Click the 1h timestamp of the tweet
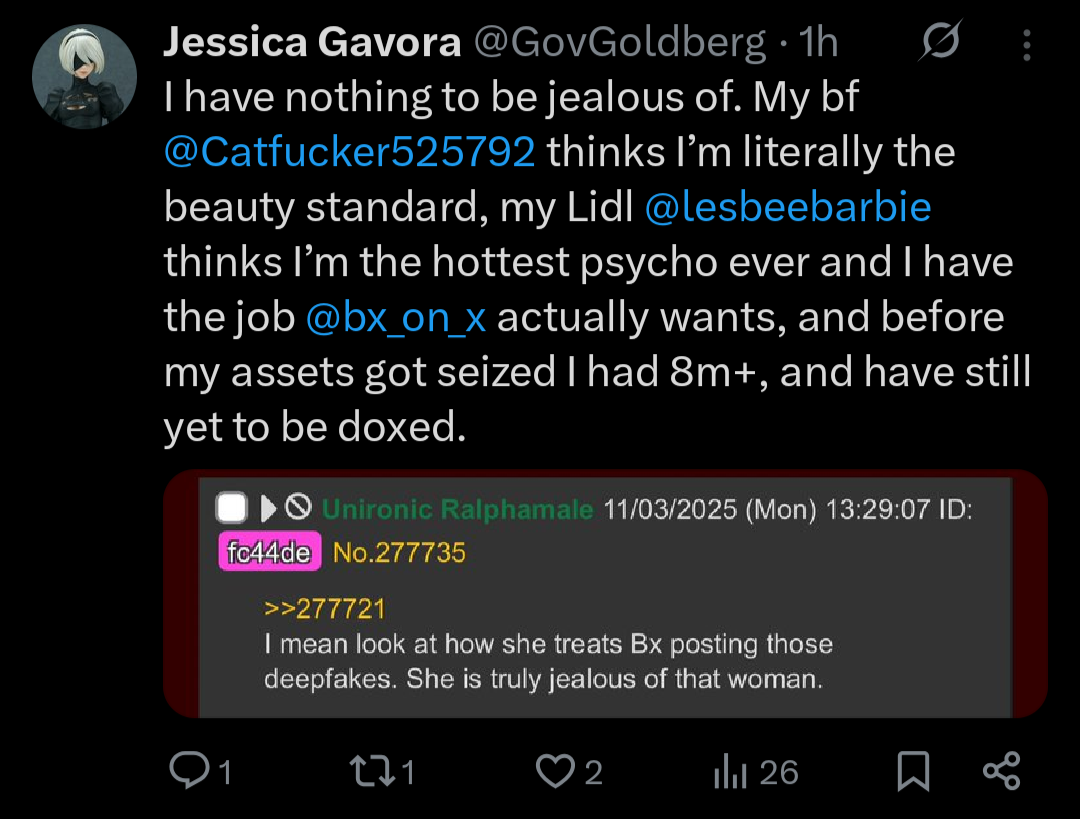Viewport: 1080px width, 819px height. click(x=819, y=42)
